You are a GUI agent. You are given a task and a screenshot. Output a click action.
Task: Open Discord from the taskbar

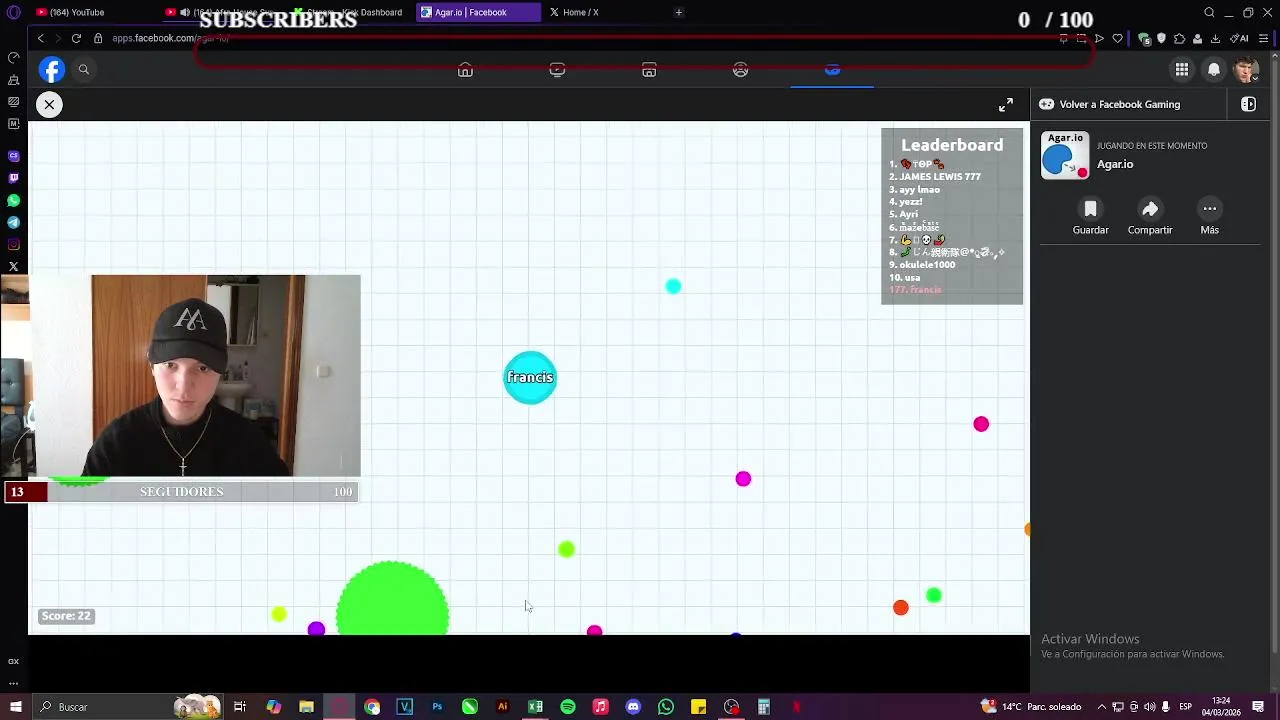tap(633, 707)
